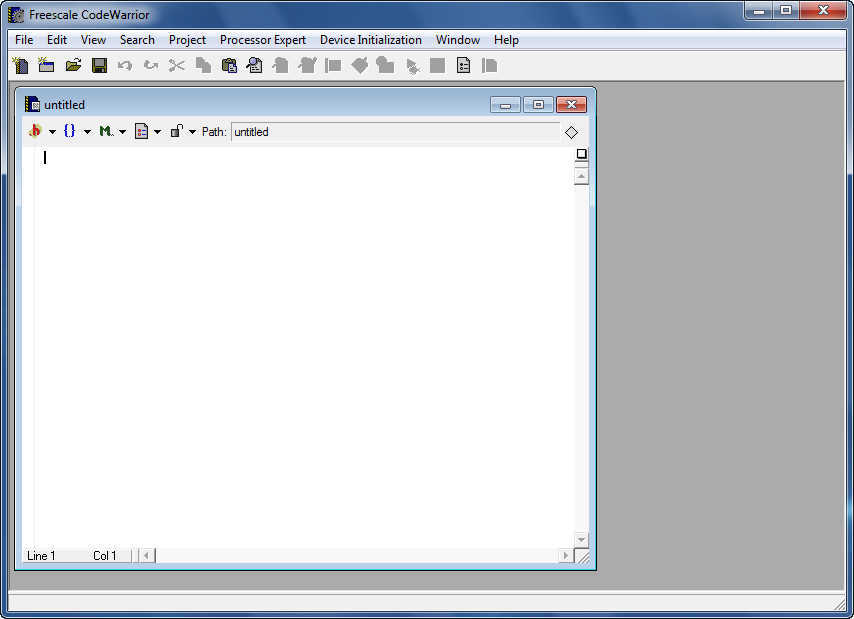This screenshot has width=854, height=619.
Task: Click the editor pane split toggle
Action: click(x=581, y=154)
